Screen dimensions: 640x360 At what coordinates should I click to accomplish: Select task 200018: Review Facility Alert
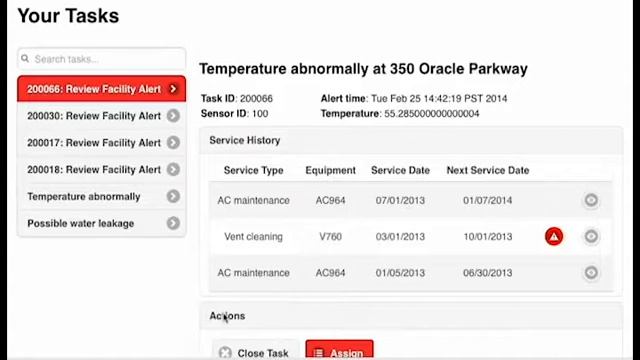(102, 169)
